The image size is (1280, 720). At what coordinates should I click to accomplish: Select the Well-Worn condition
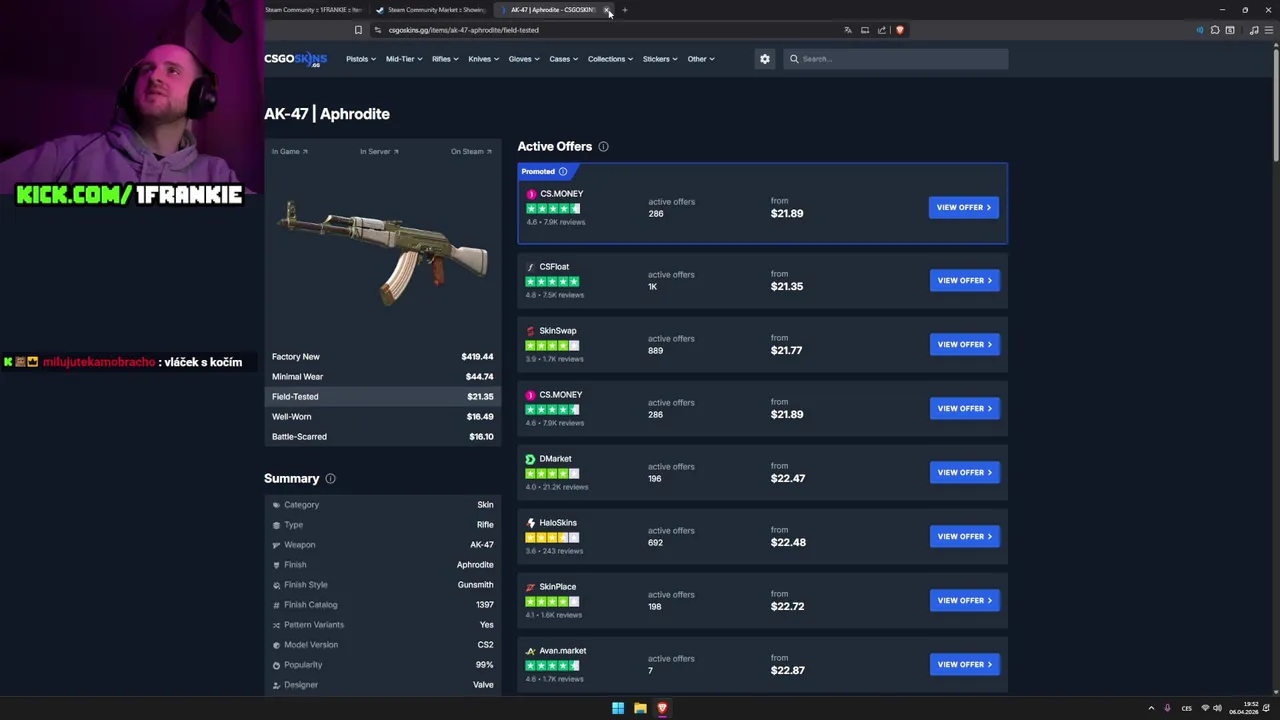(x=382, y=417)
